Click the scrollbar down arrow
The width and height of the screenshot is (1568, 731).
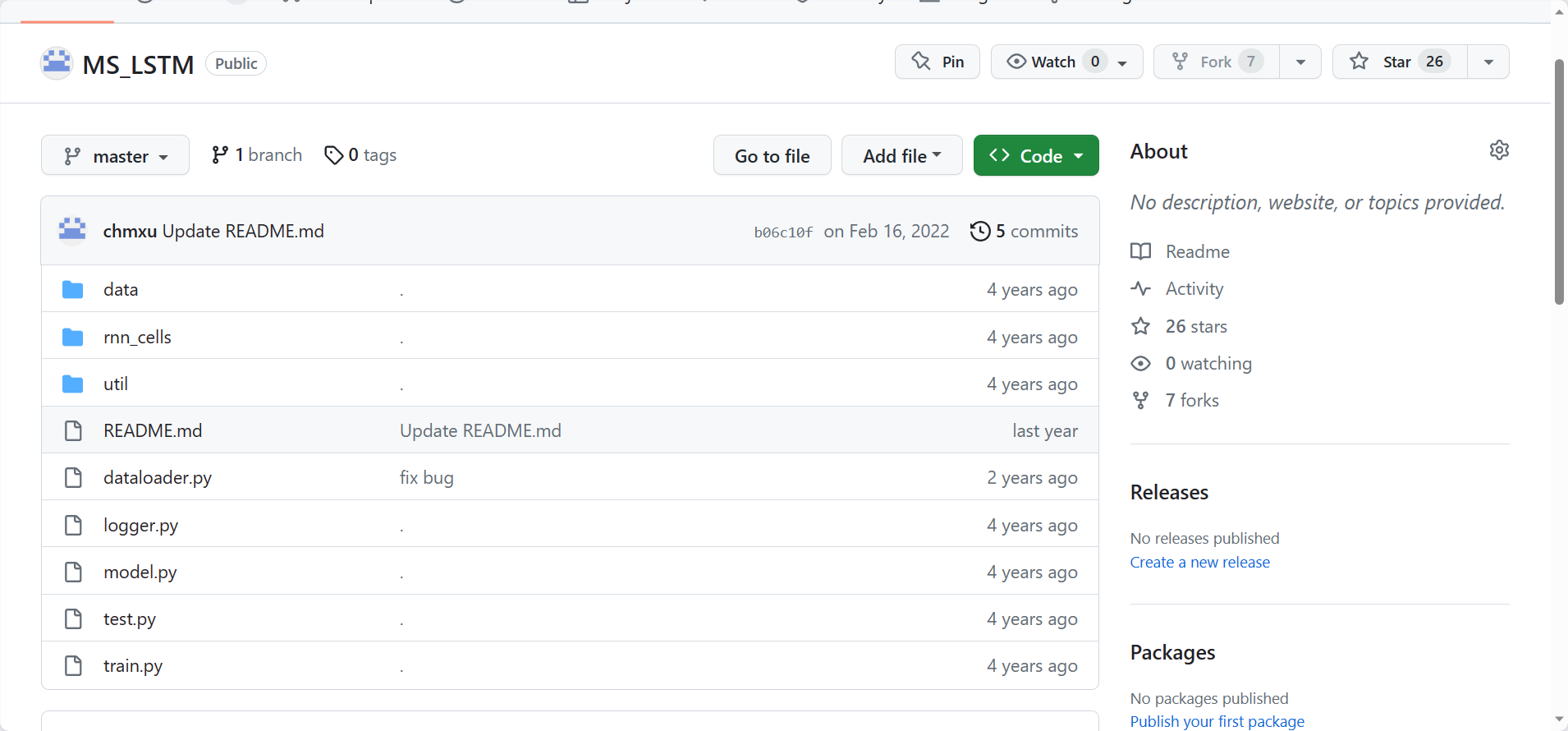pos(1559,720)
